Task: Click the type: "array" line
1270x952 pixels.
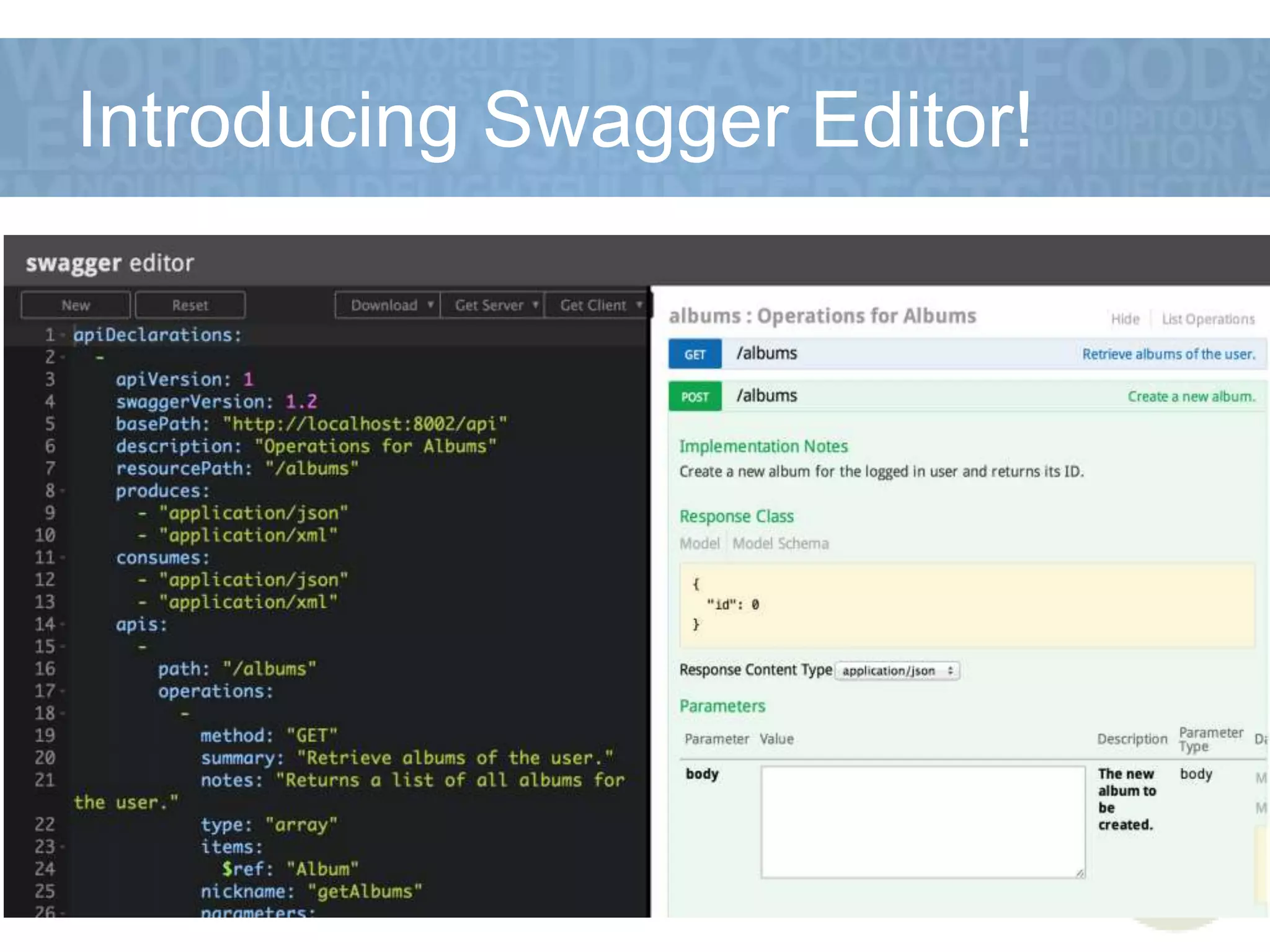Action: [x=269, y=825]
